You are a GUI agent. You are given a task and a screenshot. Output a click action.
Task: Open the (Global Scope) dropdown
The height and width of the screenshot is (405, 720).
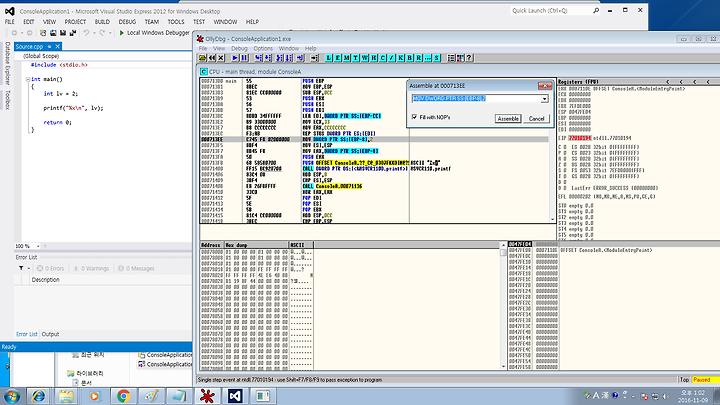pyautogui.click(x=105, y=56)
